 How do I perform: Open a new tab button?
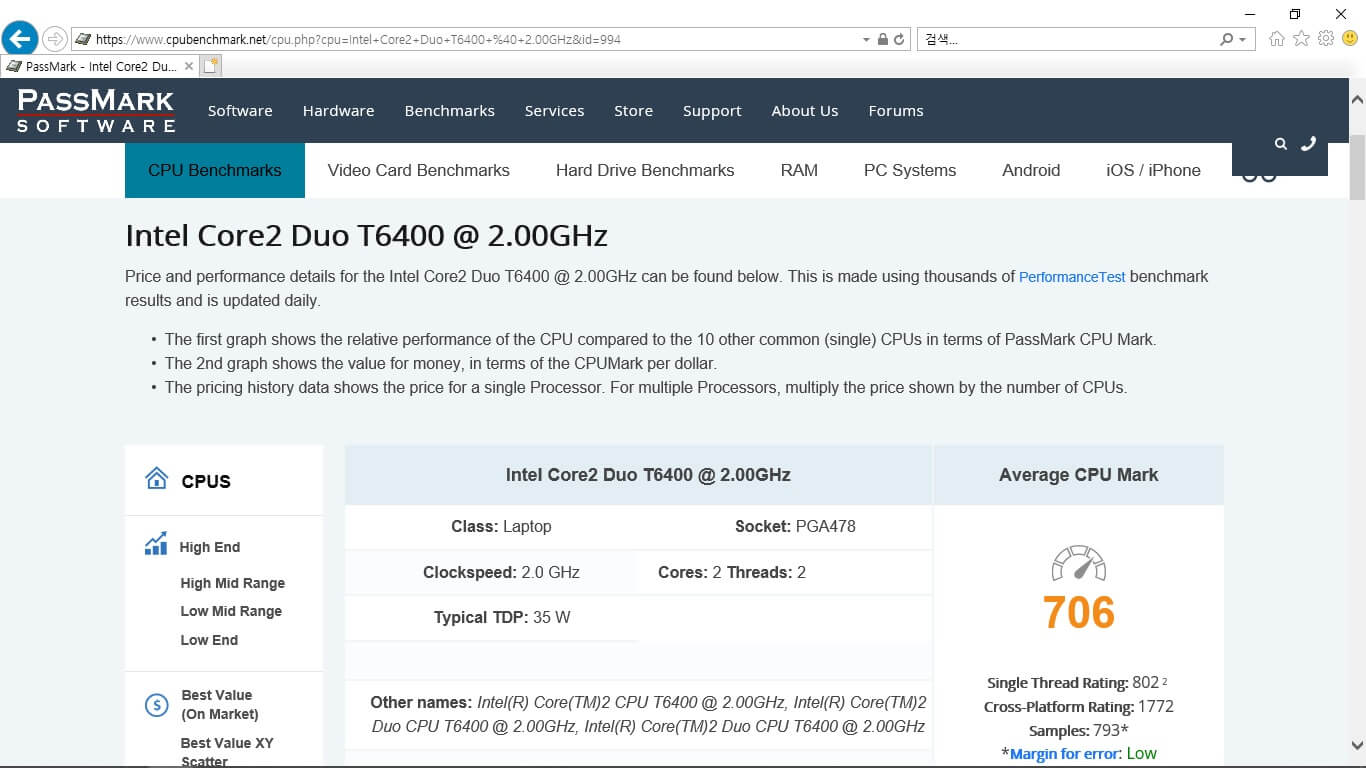(x=210, y=66)
